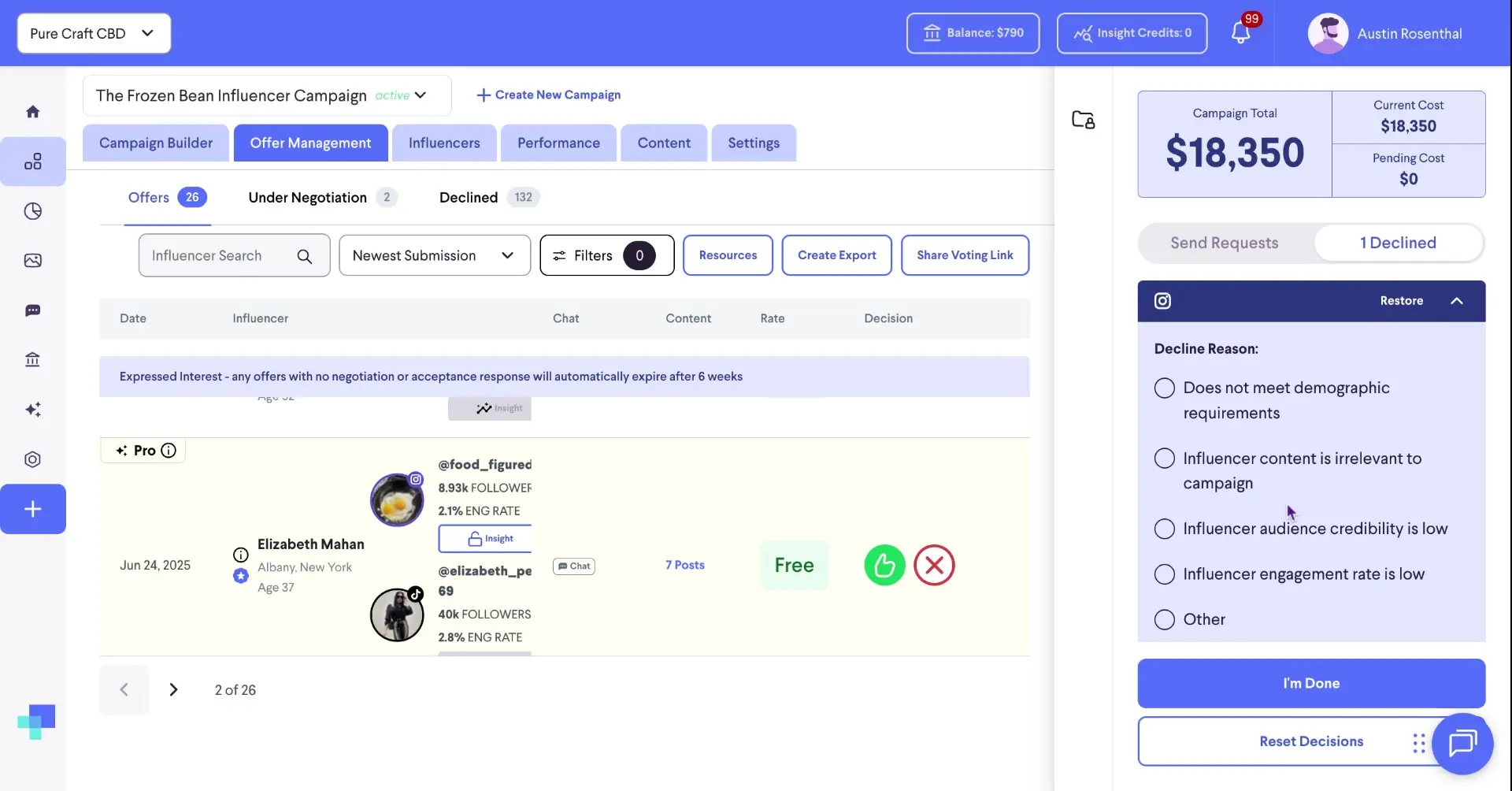The height and width of the screenshot is (791, 1512).
Task: Click the media gallery icon in sidebar
Action: (33, 260)
